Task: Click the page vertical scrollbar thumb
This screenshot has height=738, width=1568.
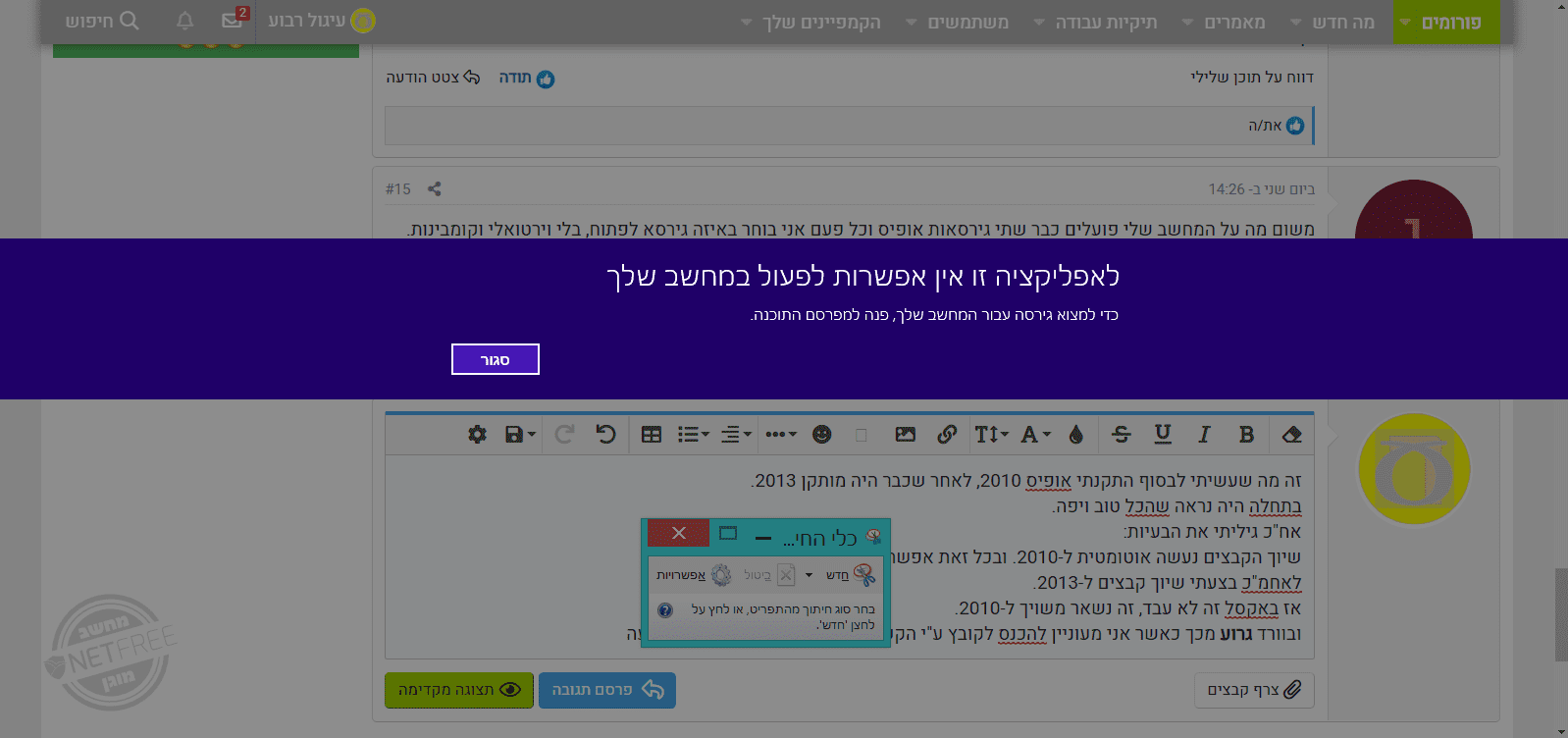Action: click(x=1561, y=614)
